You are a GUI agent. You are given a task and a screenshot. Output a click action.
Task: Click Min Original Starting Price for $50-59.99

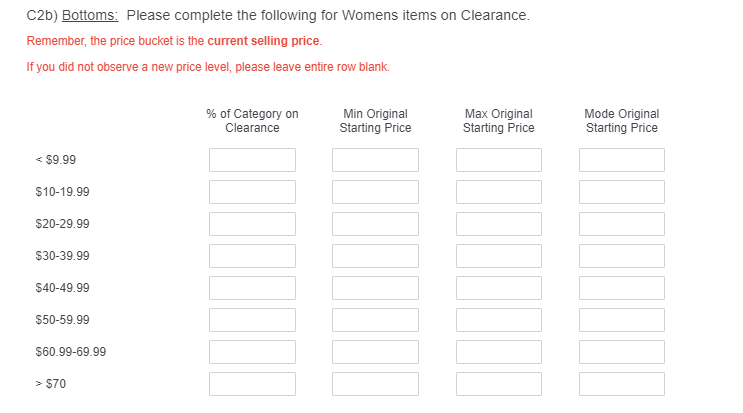point(375,320)
